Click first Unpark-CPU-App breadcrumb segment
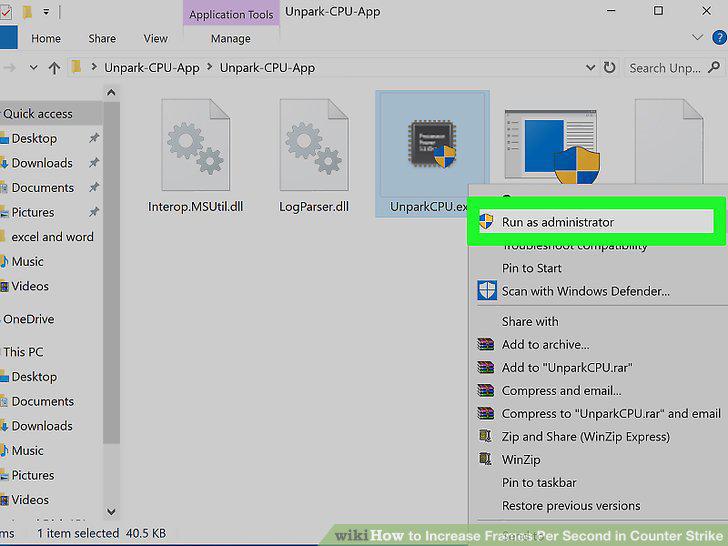 click(152, 68)
